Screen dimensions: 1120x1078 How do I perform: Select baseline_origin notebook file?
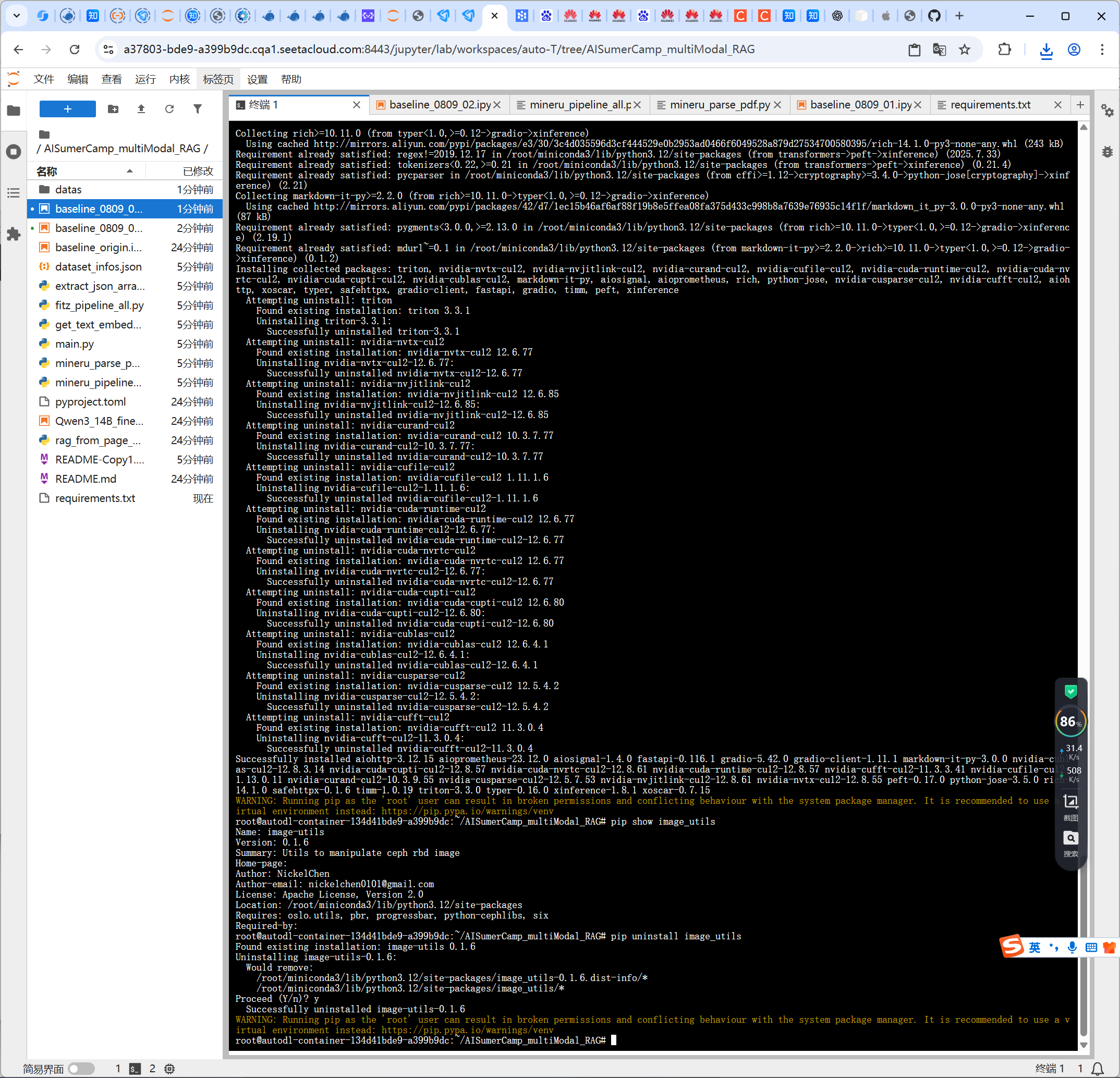click(125, 248)
